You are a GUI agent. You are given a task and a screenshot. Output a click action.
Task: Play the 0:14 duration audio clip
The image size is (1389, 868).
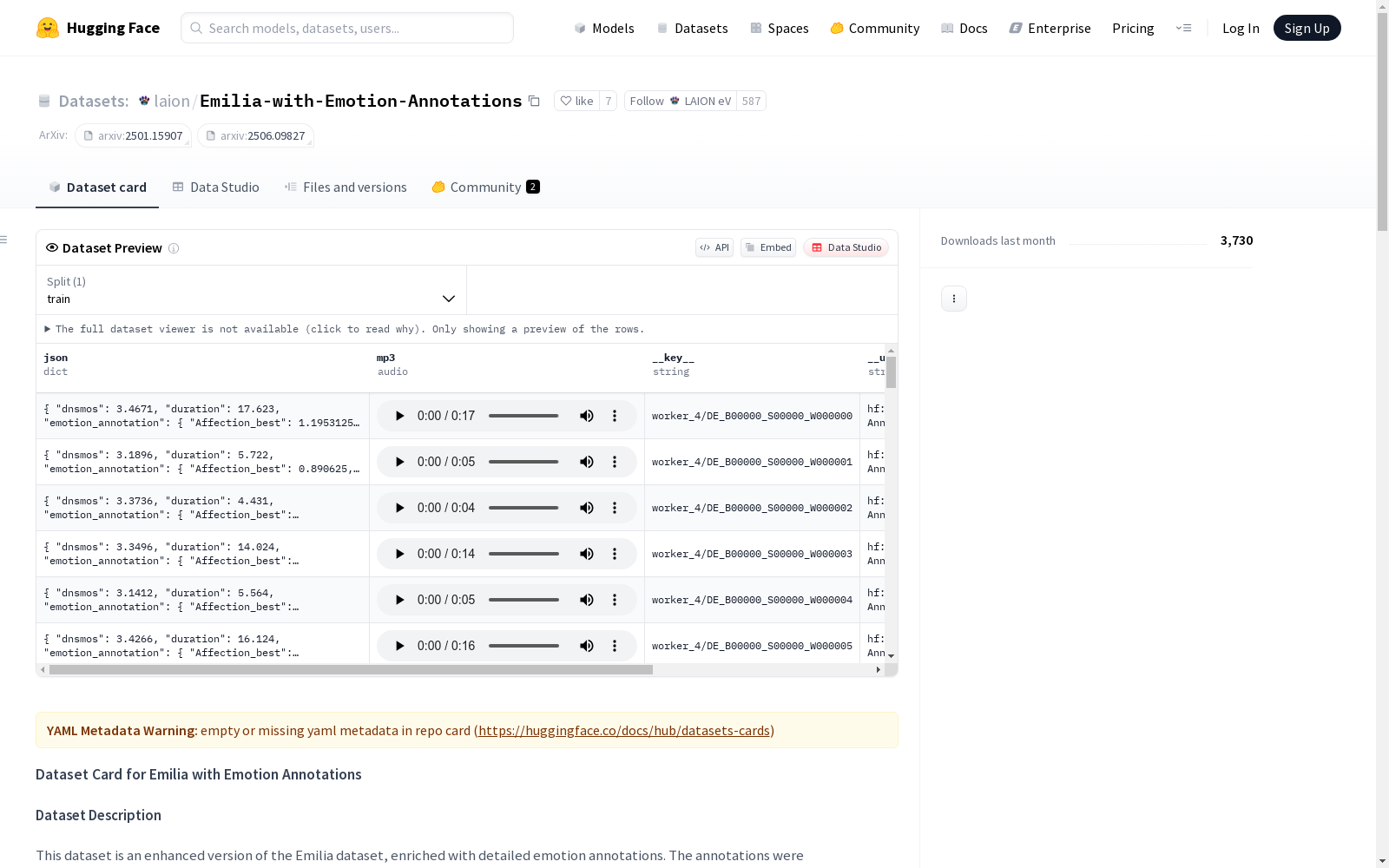pyautogui.click(x=399, y=554)
